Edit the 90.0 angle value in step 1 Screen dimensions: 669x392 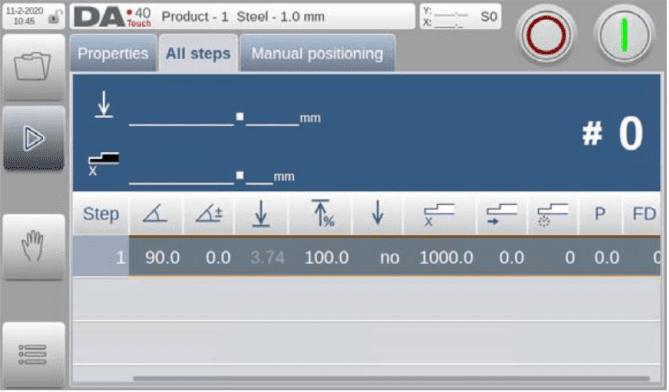(162, 258)
